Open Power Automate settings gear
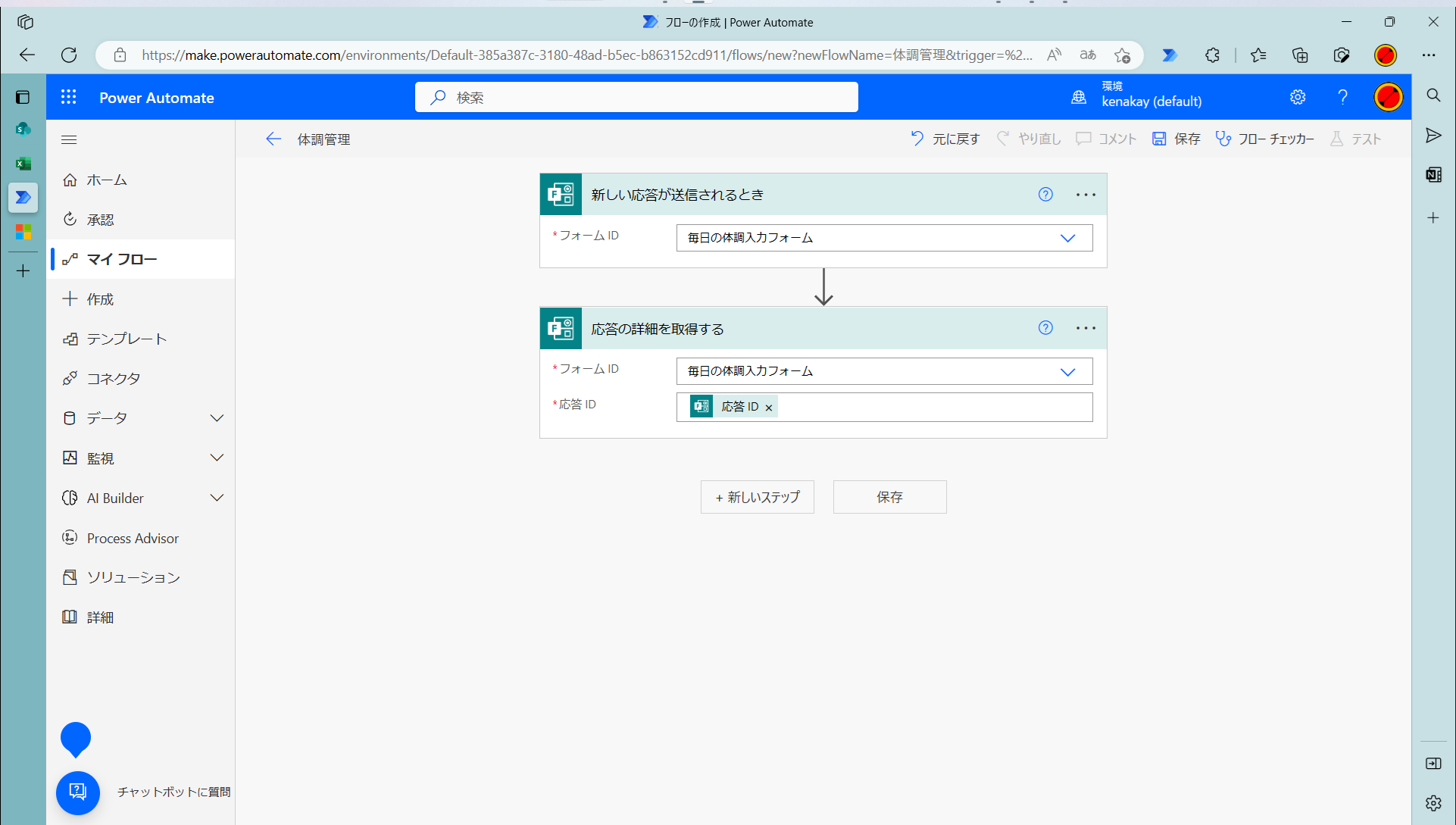 (x=1298, y=97)
